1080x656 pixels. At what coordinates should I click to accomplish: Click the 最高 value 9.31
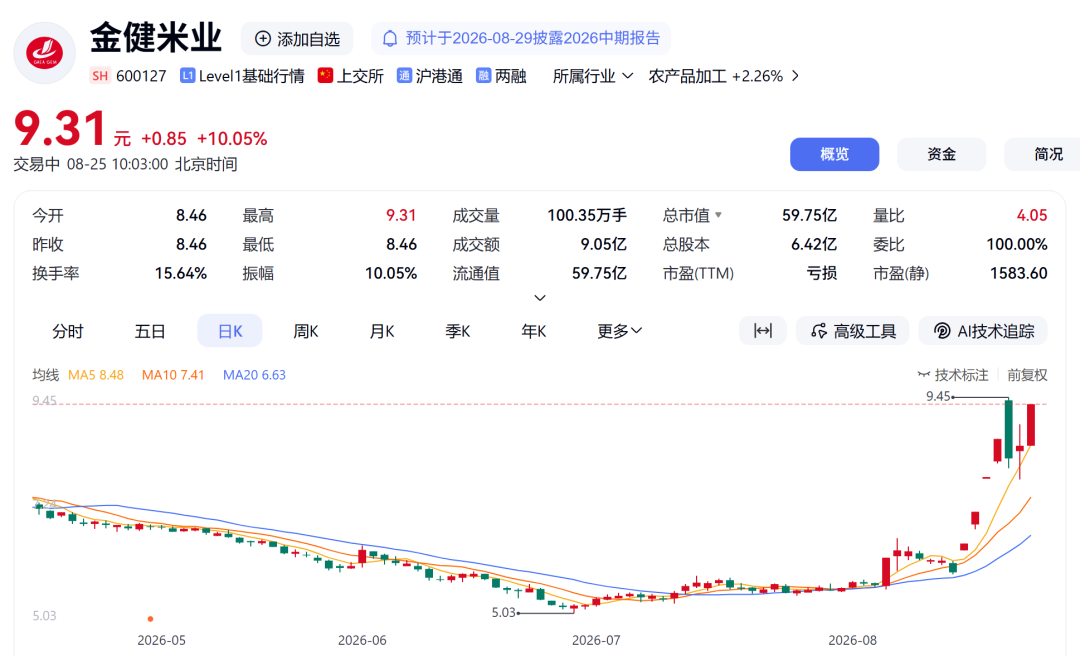tap(401, 215)
